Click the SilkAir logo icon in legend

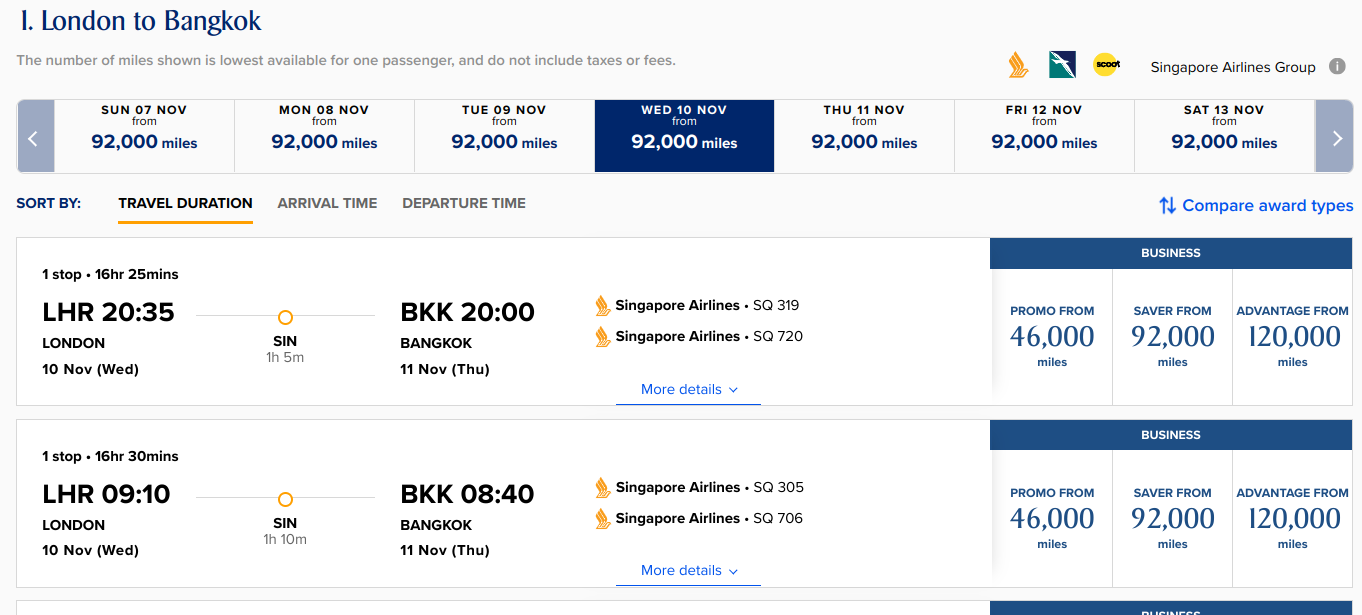(1062, 65)
